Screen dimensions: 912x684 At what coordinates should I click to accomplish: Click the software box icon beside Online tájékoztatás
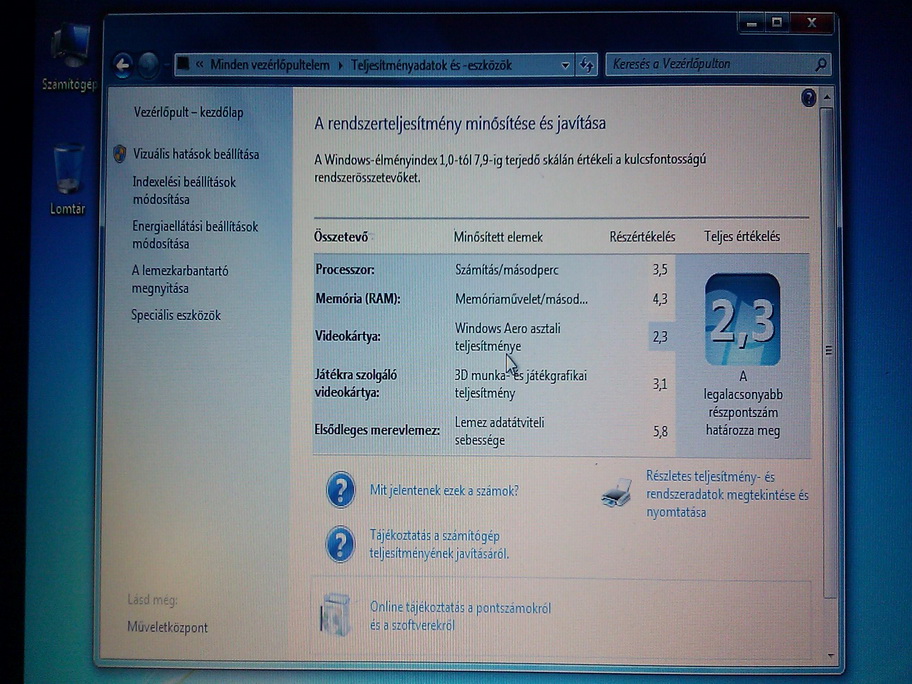[336, 615]
